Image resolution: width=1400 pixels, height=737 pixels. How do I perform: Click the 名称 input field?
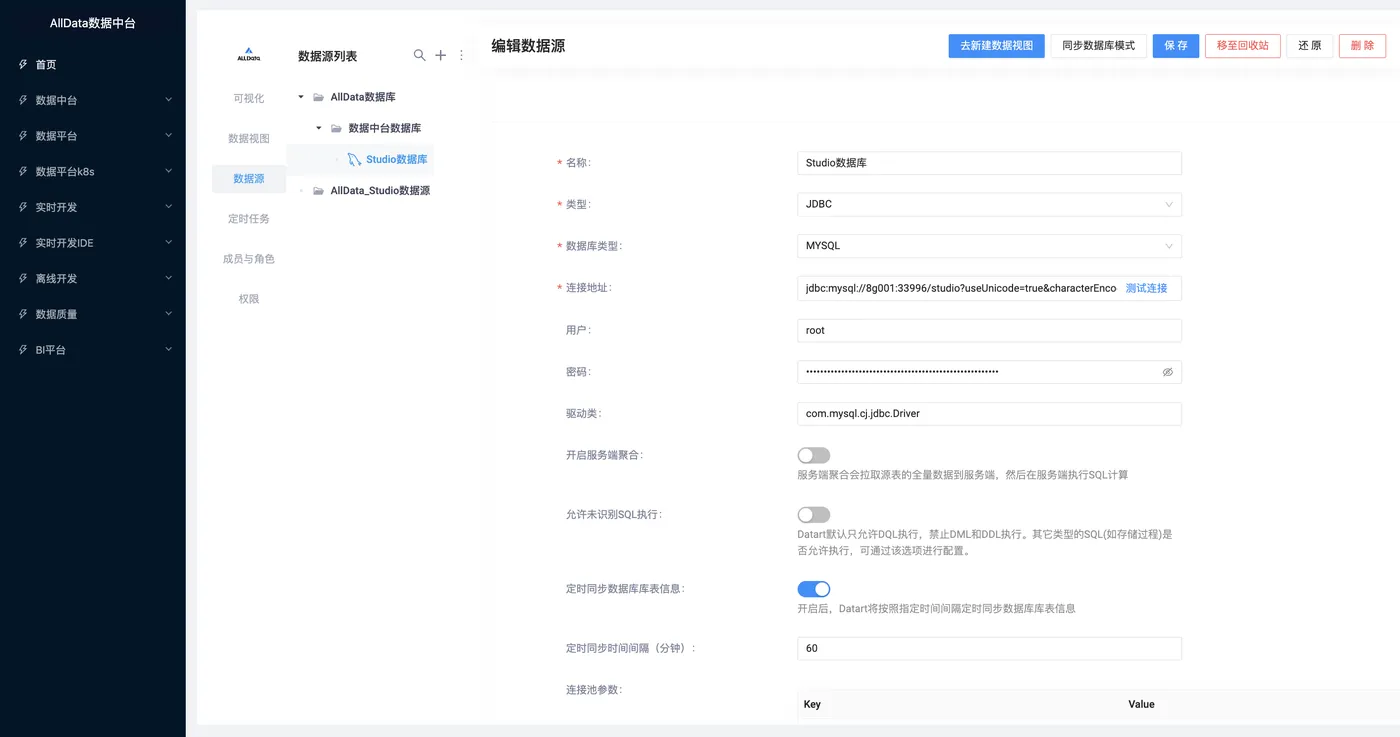coord(989,163)
